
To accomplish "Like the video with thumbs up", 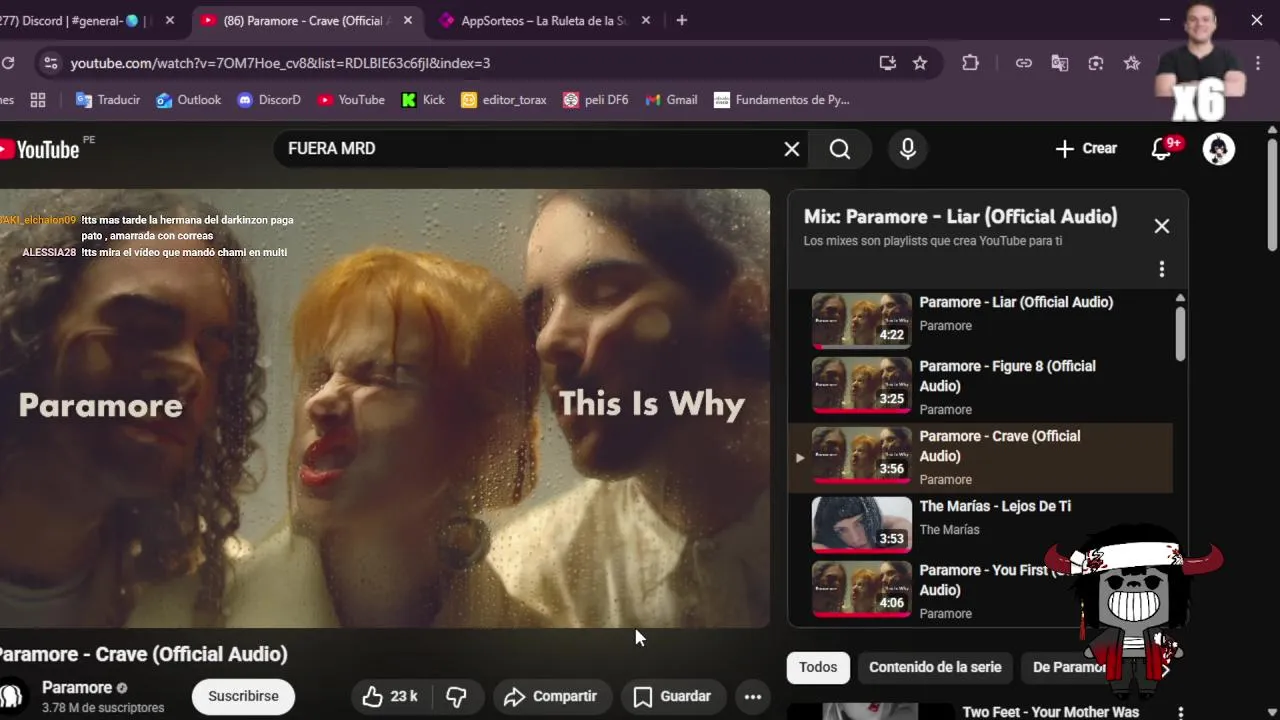I will pyautogui.click(x=390, y=697).
